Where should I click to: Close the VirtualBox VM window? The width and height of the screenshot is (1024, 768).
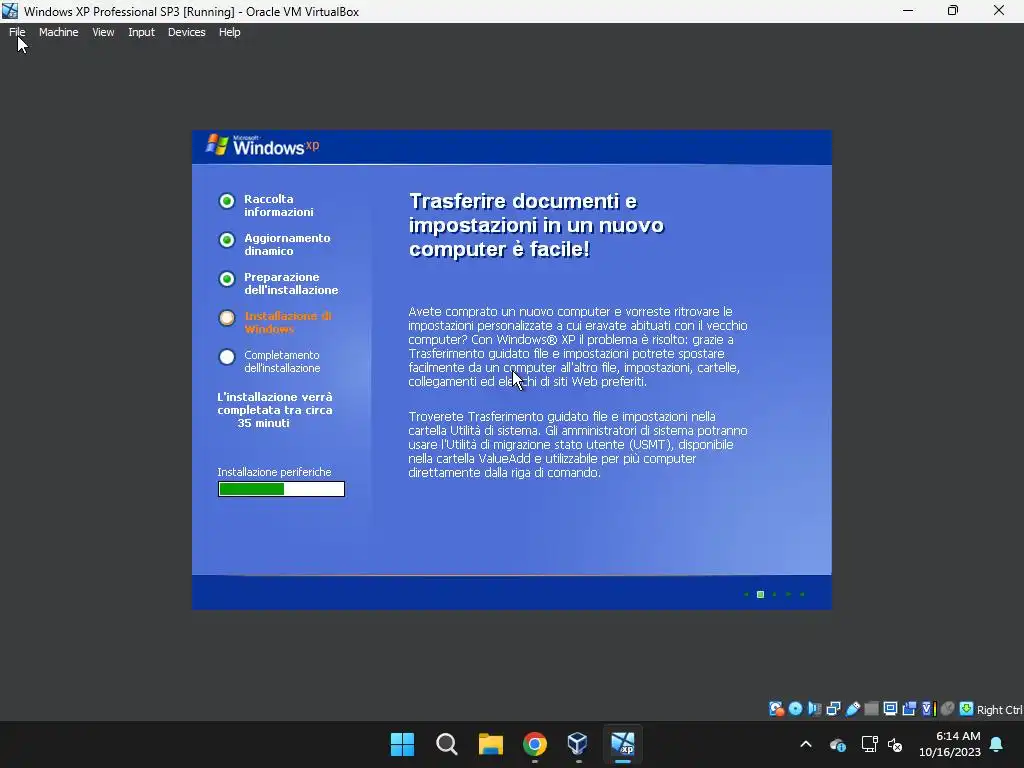(x=999, y=11)
